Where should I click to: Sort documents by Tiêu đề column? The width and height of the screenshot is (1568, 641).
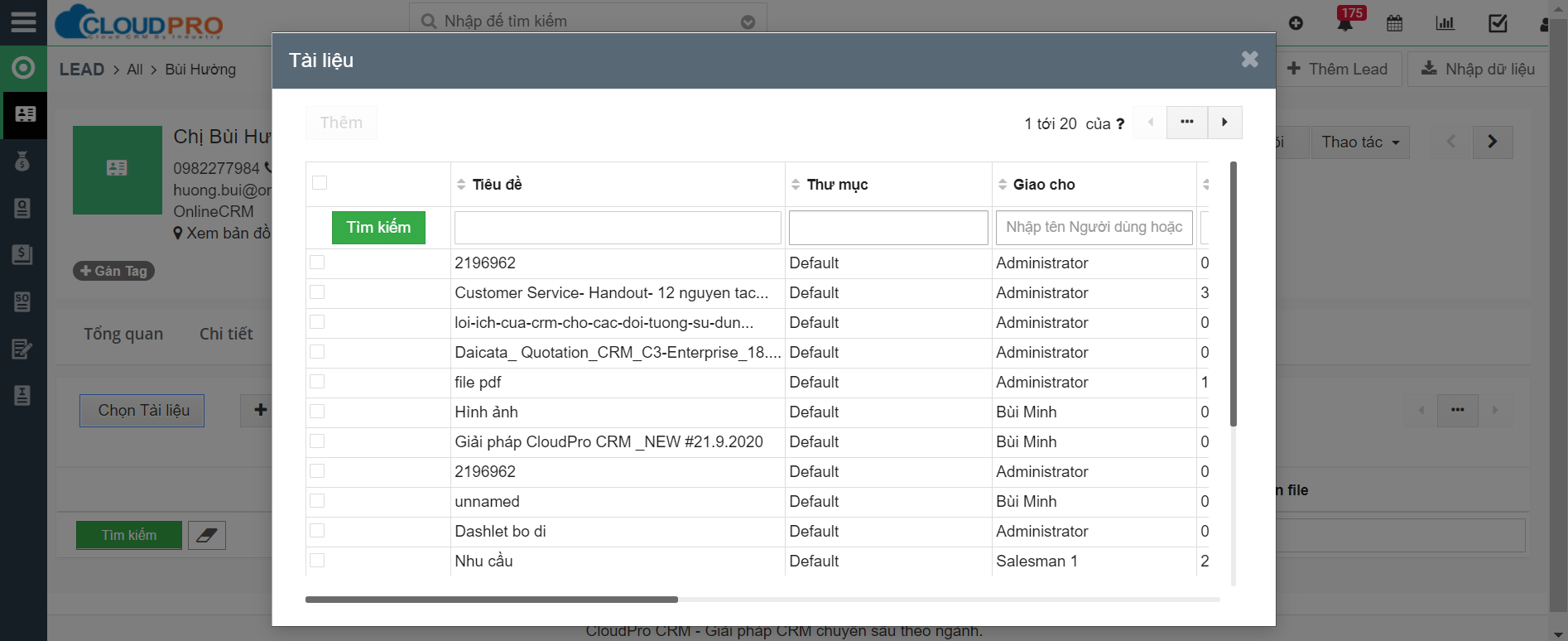(497, 185)
